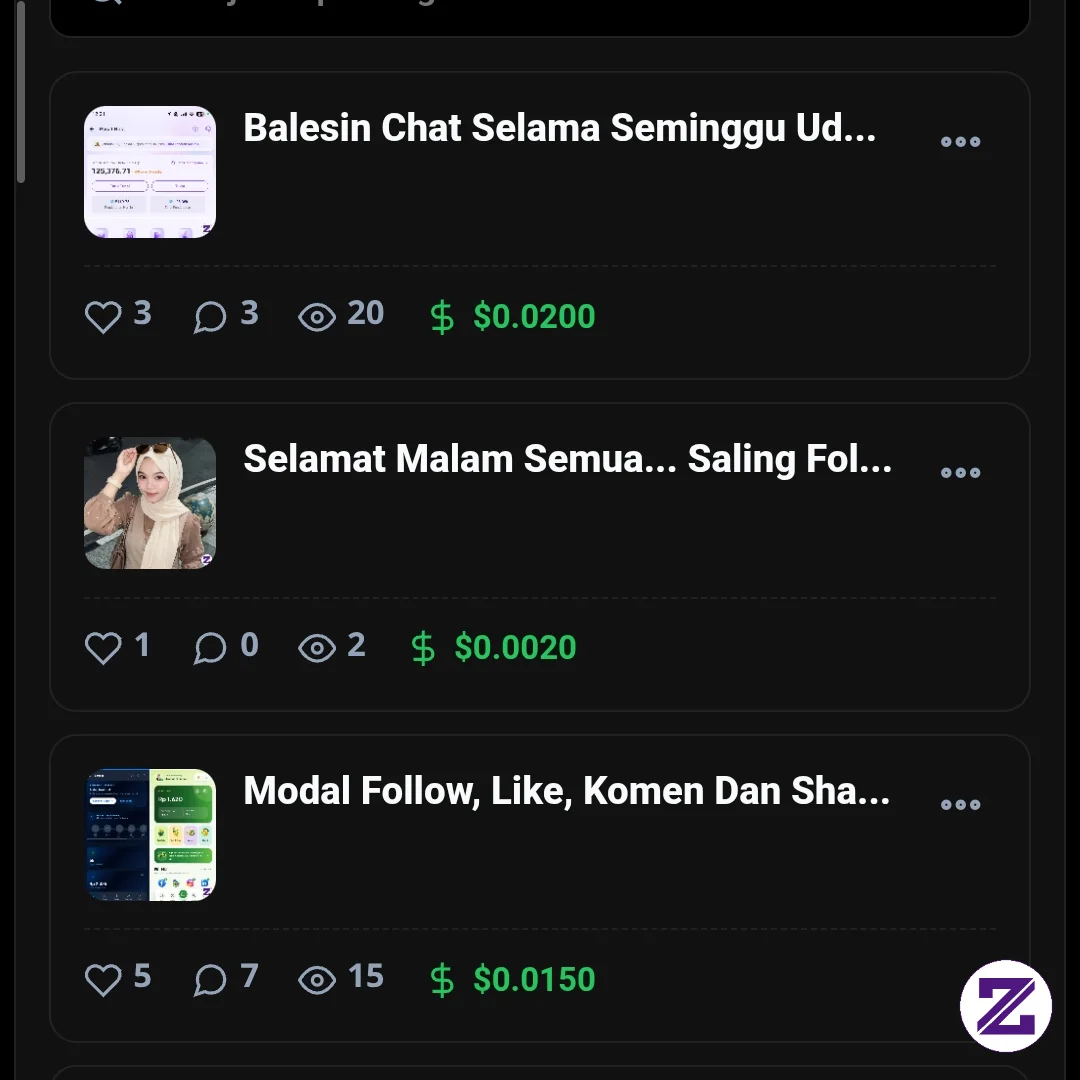Like the Modal Follow, Like, Komen post
The height and width of the screenshot is (1080, 1080).
pos(103,979)
